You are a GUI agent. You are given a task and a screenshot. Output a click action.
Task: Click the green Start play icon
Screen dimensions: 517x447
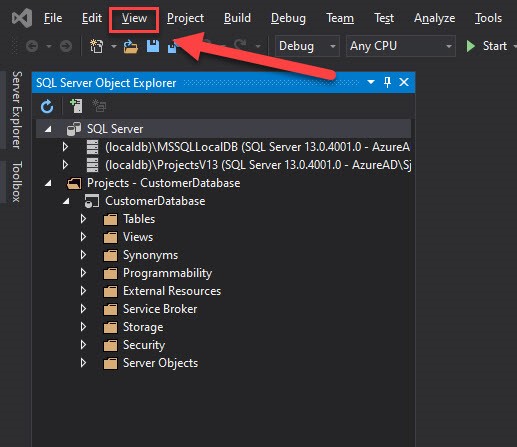click(471, 46)
